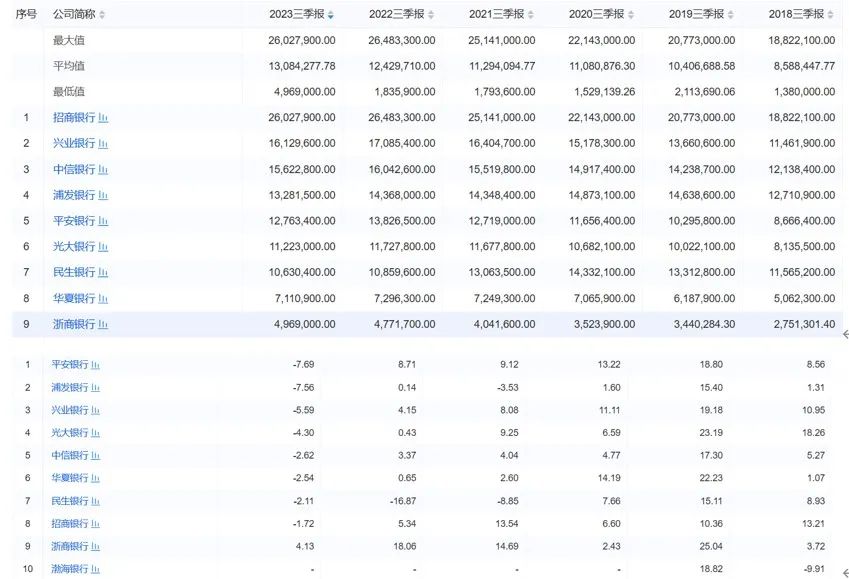
Task: Open 光大银行 link in top table
Action: 74,247
